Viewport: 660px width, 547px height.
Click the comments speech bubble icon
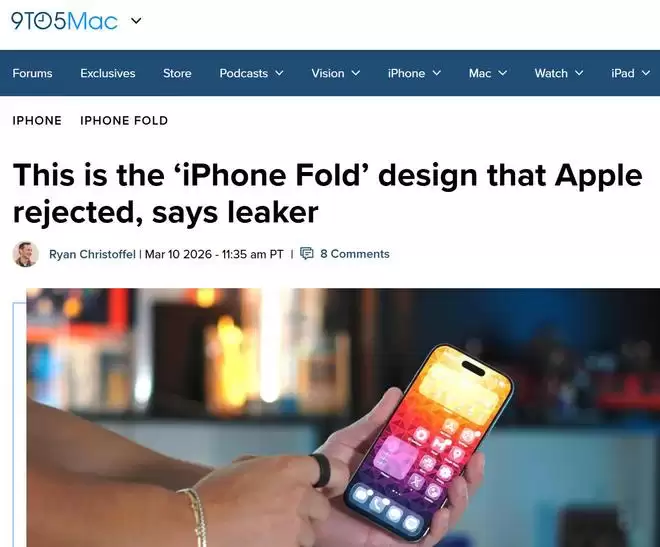coord(307,253)
